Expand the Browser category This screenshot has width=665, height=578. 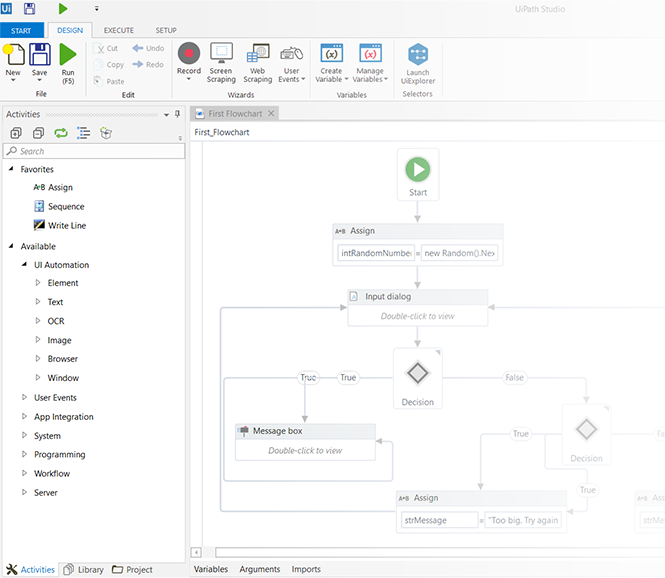(x=38, y=358)
